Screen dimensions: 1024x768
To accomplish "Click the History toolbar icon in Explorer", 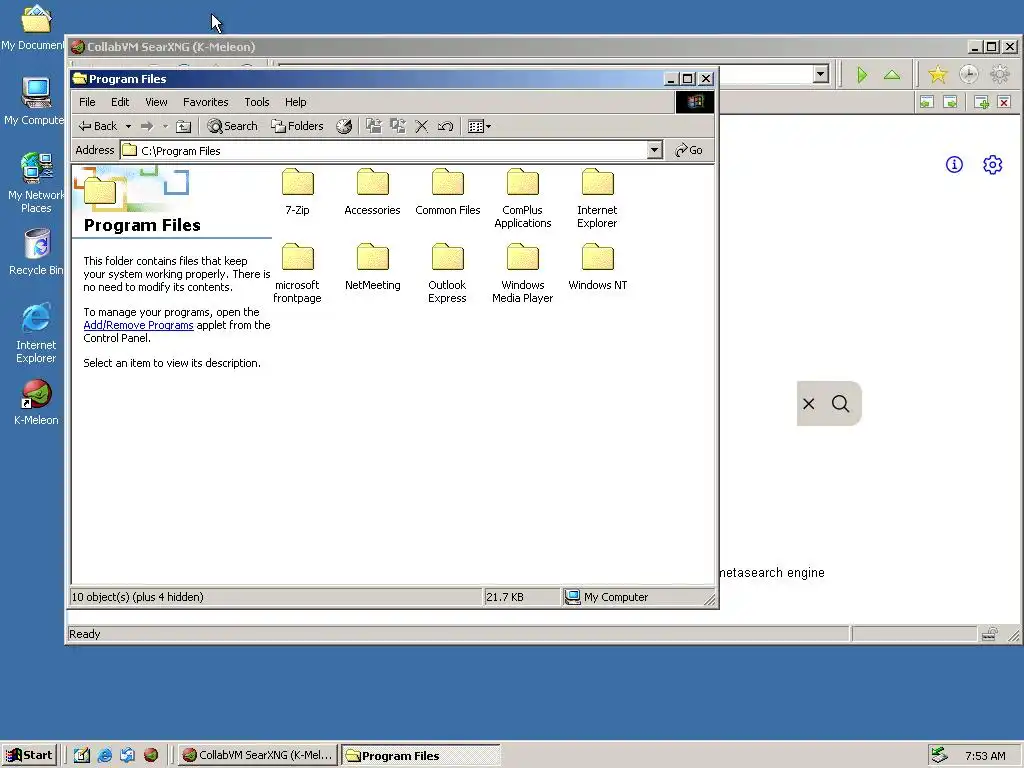I will tap(344, 126).
